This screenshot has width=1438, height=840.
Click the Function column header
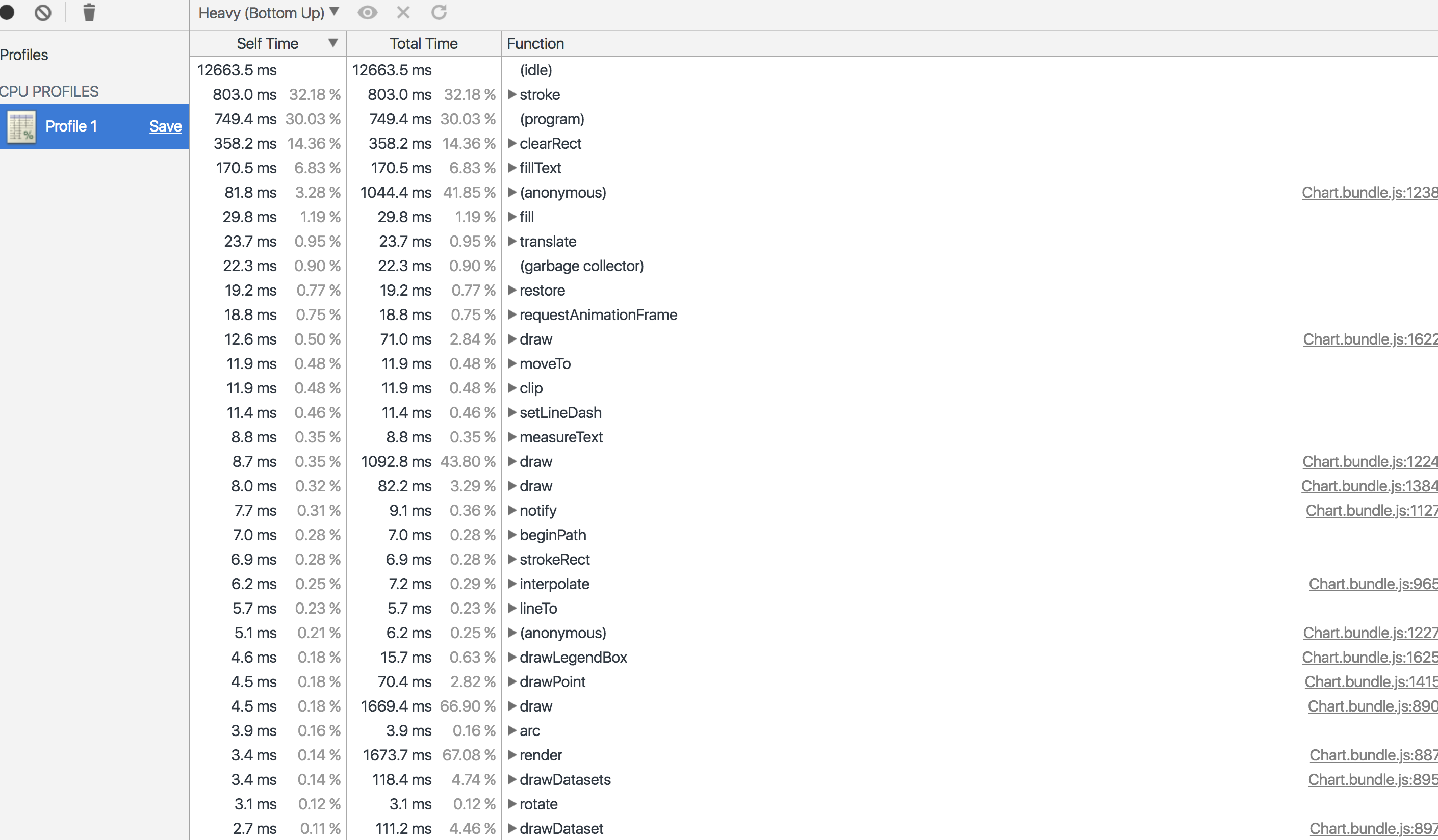(x=535, y=43)
